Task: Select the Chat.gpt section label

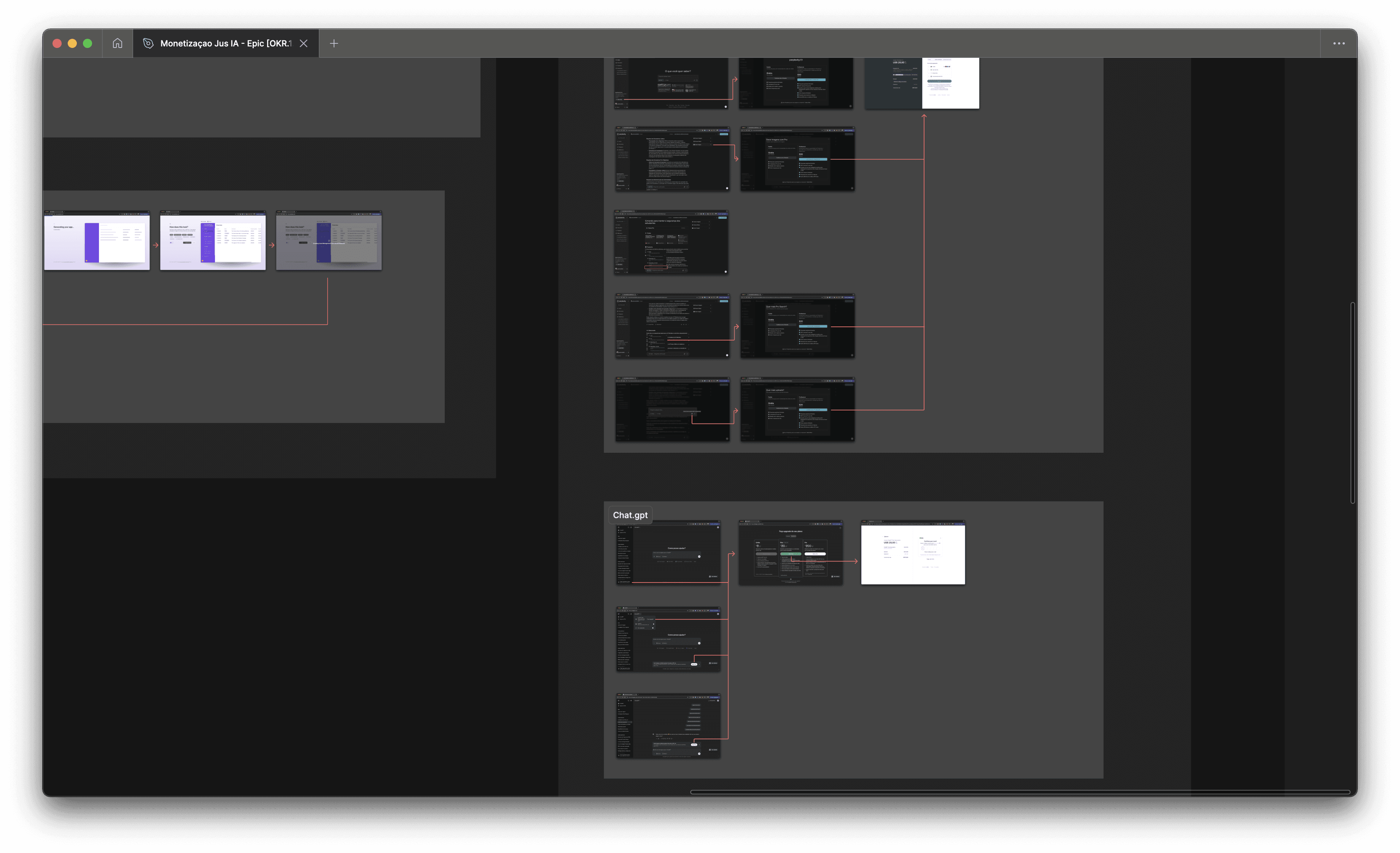Action: click(630, 515)
